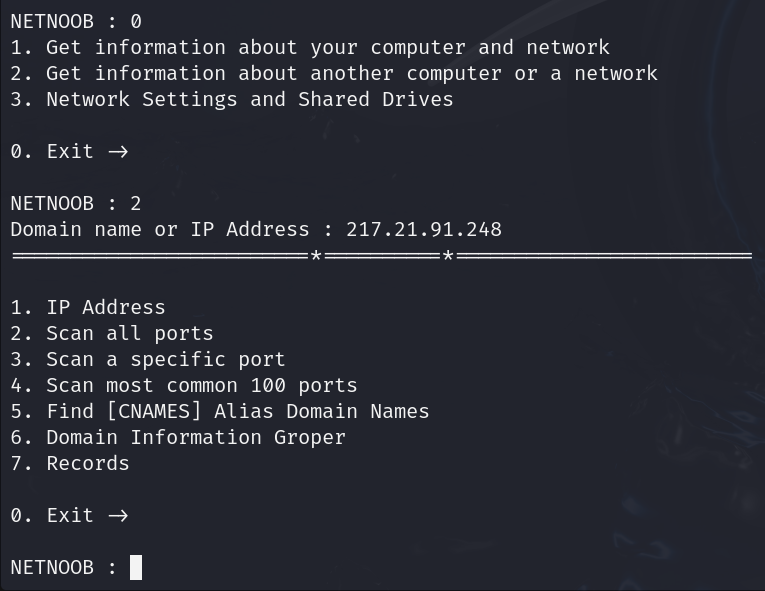
Task: Click the lower 'Exit' arrow symbol
Action: pyautogui.click(x=118, y=516)
